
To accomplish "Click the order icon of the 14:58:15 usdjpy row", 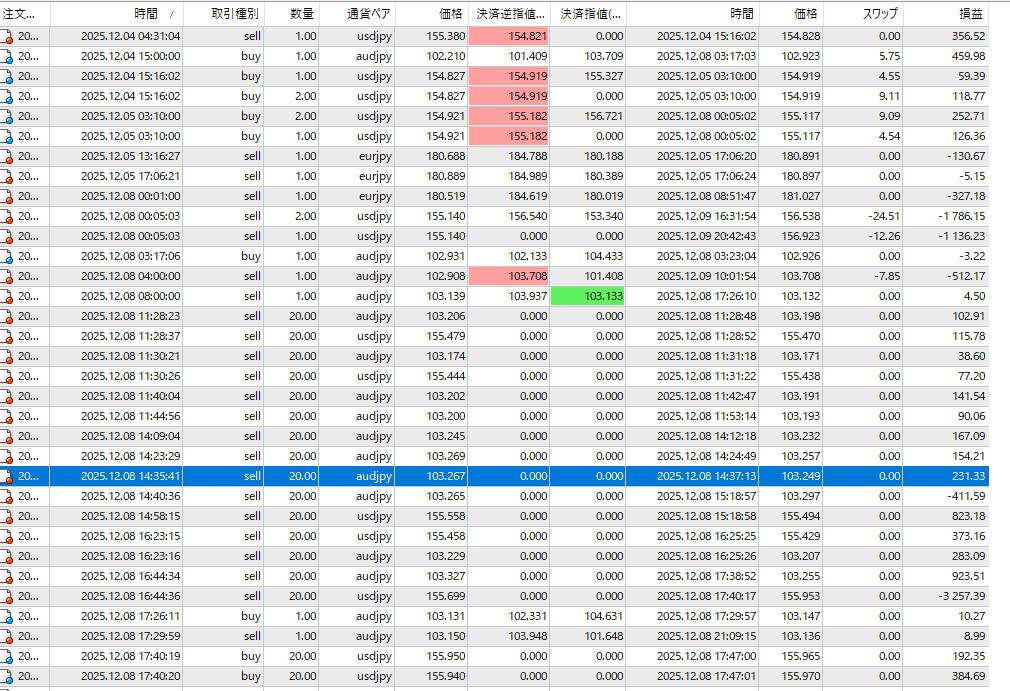I will (x=7, y=516).
